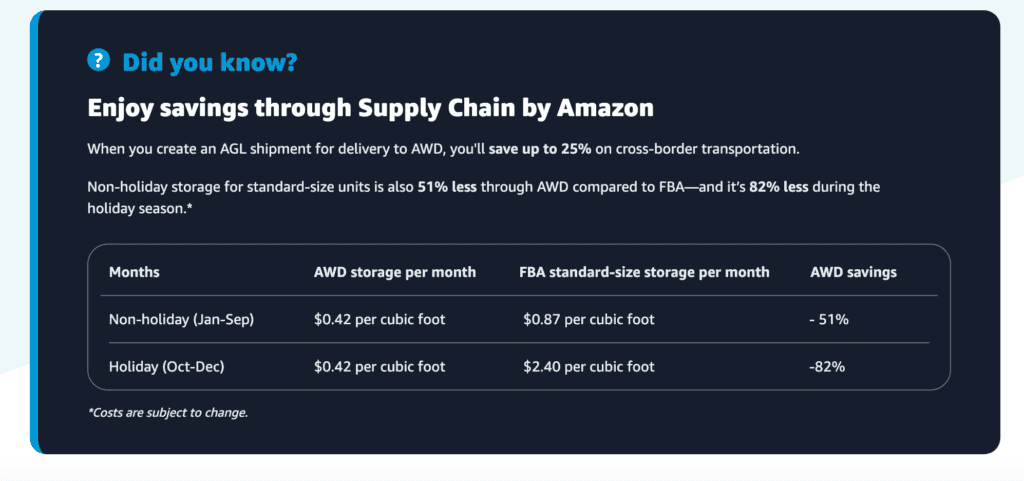The height and width of the screenshot is (481, 1024).
Task: Click the "Months" column header
Action: [x=134, y=272]
